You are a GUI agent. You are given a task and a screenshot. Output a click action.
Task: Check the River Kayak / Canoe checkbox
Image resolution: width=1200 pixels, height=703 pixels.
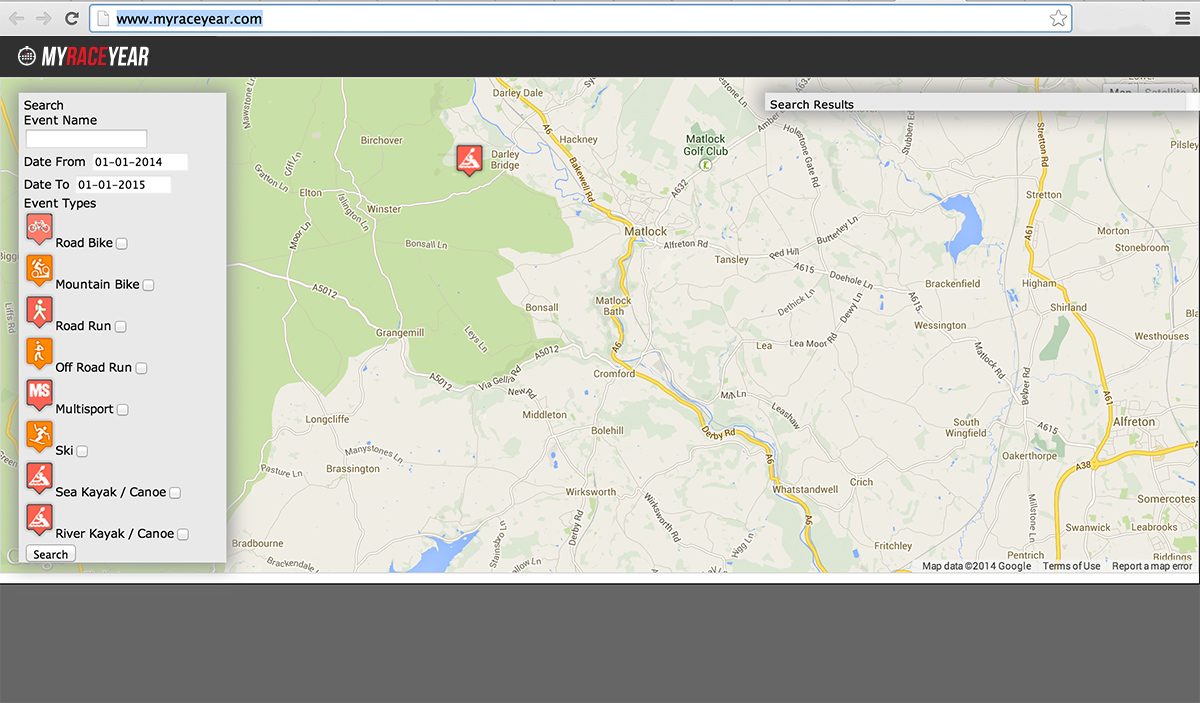click(183, 534)
